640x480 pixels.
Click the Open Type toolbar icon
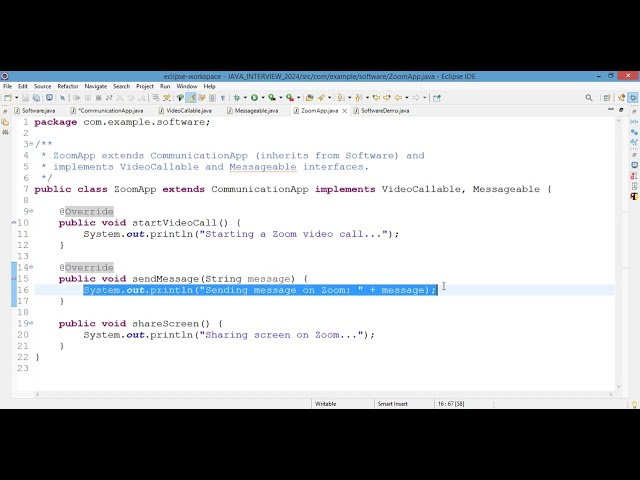(309, 98)
